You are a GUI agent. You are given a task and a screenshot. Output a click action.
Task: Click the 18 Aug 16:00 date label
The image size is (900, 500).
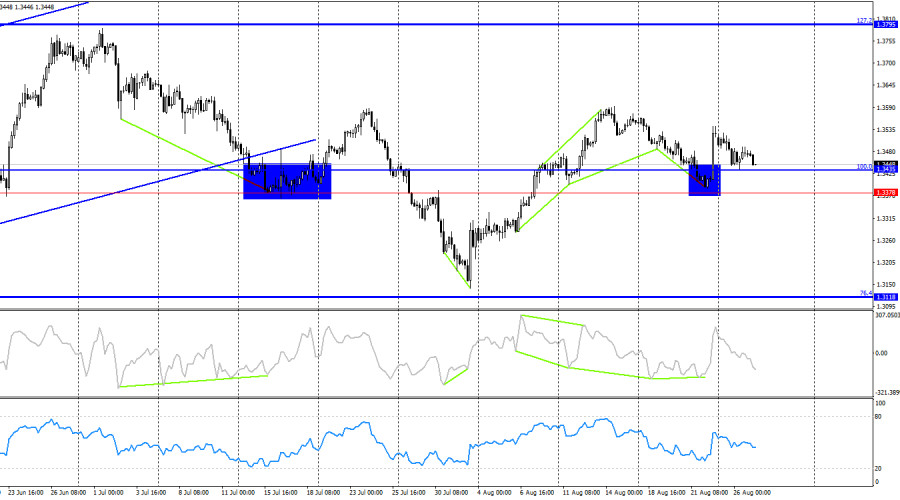coord(667,493)
